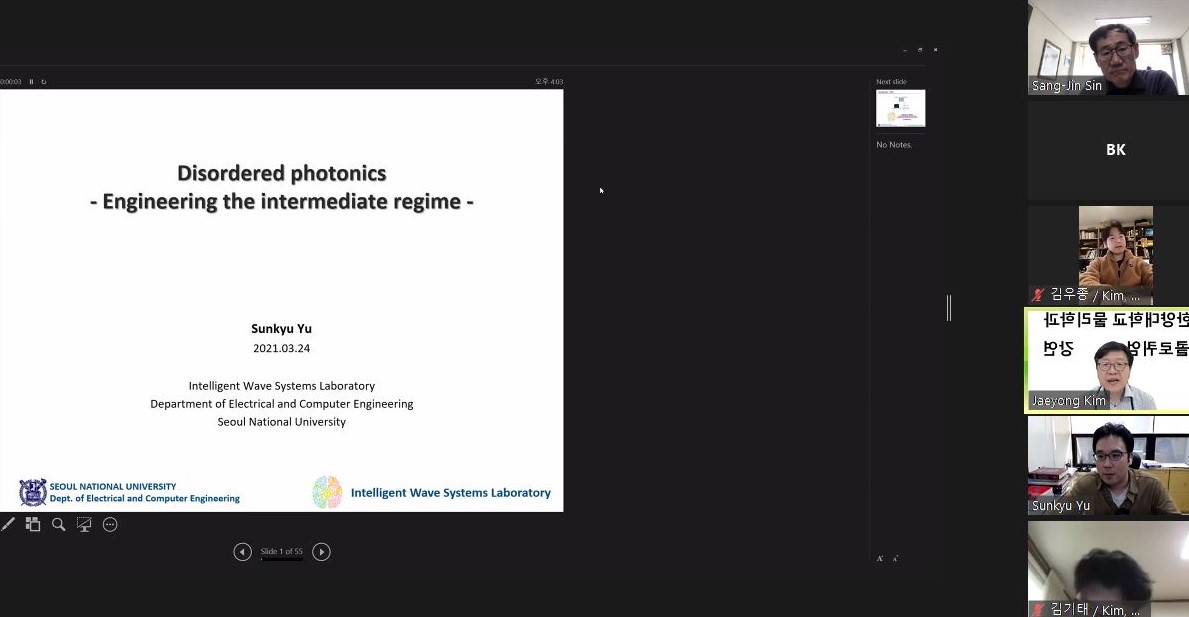Select the BK participant tile
The width and height of the screenshot is (1189, 617).
click(x=1108, y=150)
